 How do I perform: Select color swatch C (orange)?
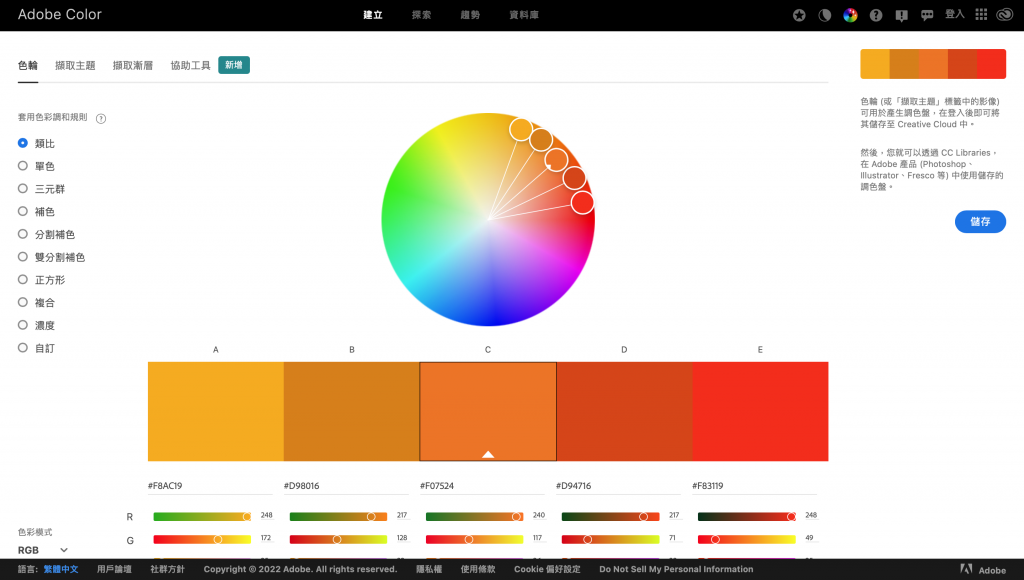(x=488, y=411)
